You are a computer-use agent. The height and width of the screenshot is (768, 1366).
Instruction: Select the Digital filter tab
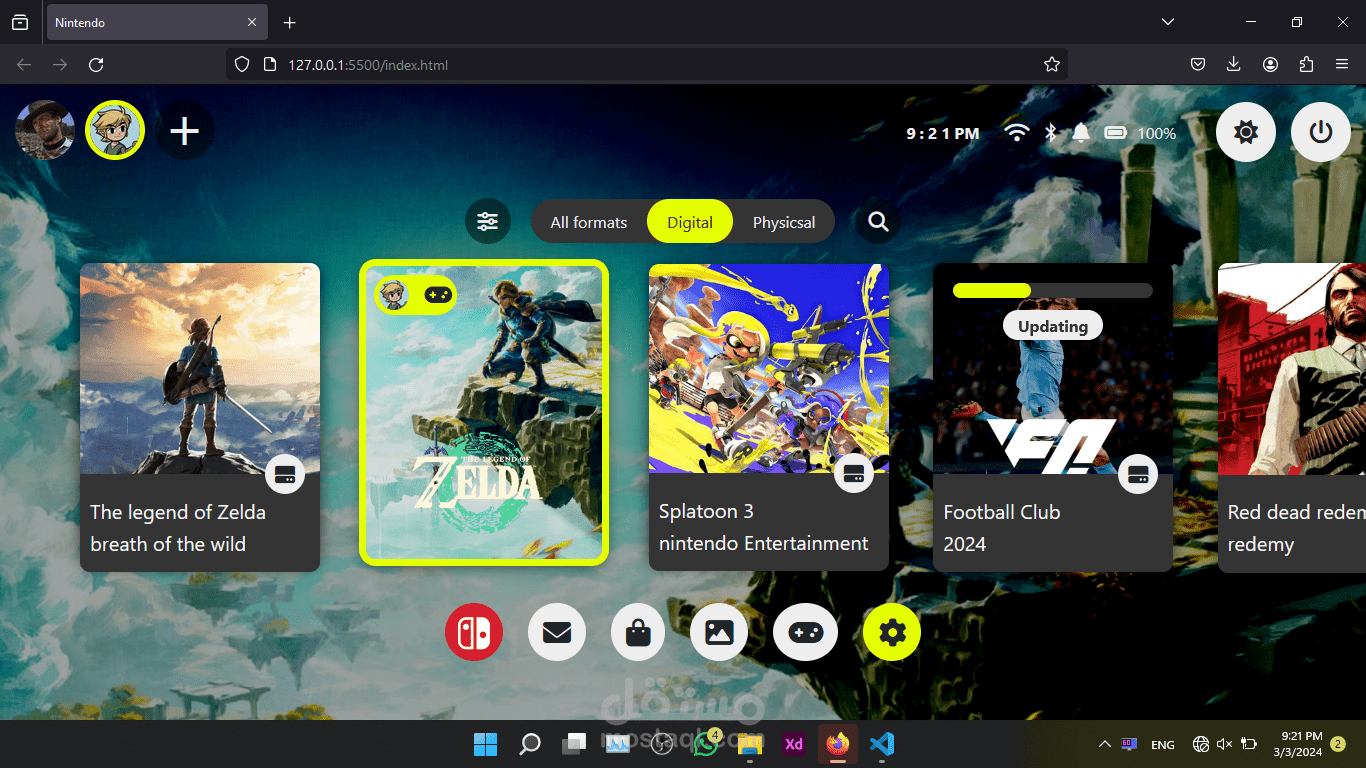690,222
